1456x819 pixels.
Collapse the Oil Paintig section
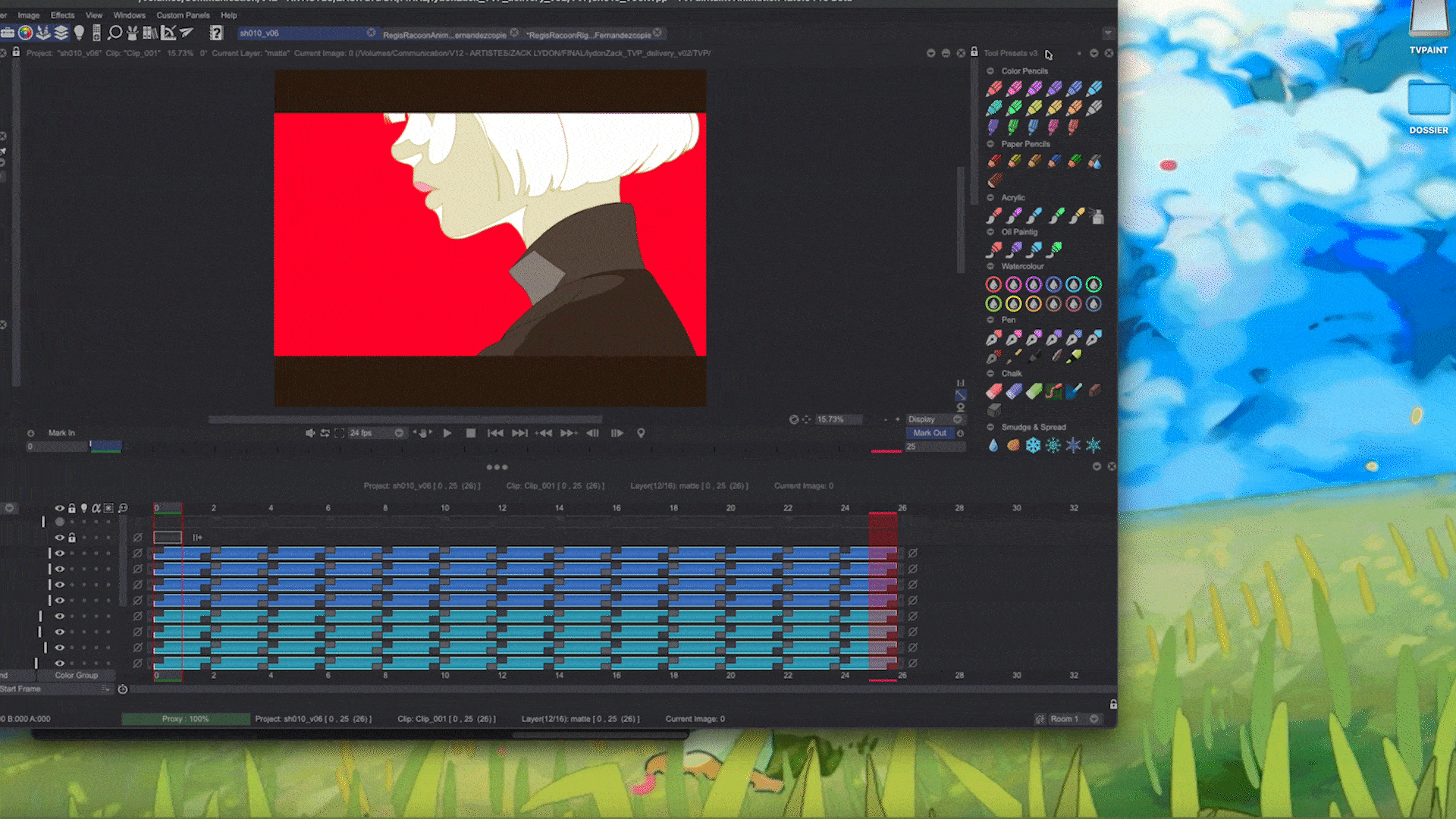click(x=990, y=232)
